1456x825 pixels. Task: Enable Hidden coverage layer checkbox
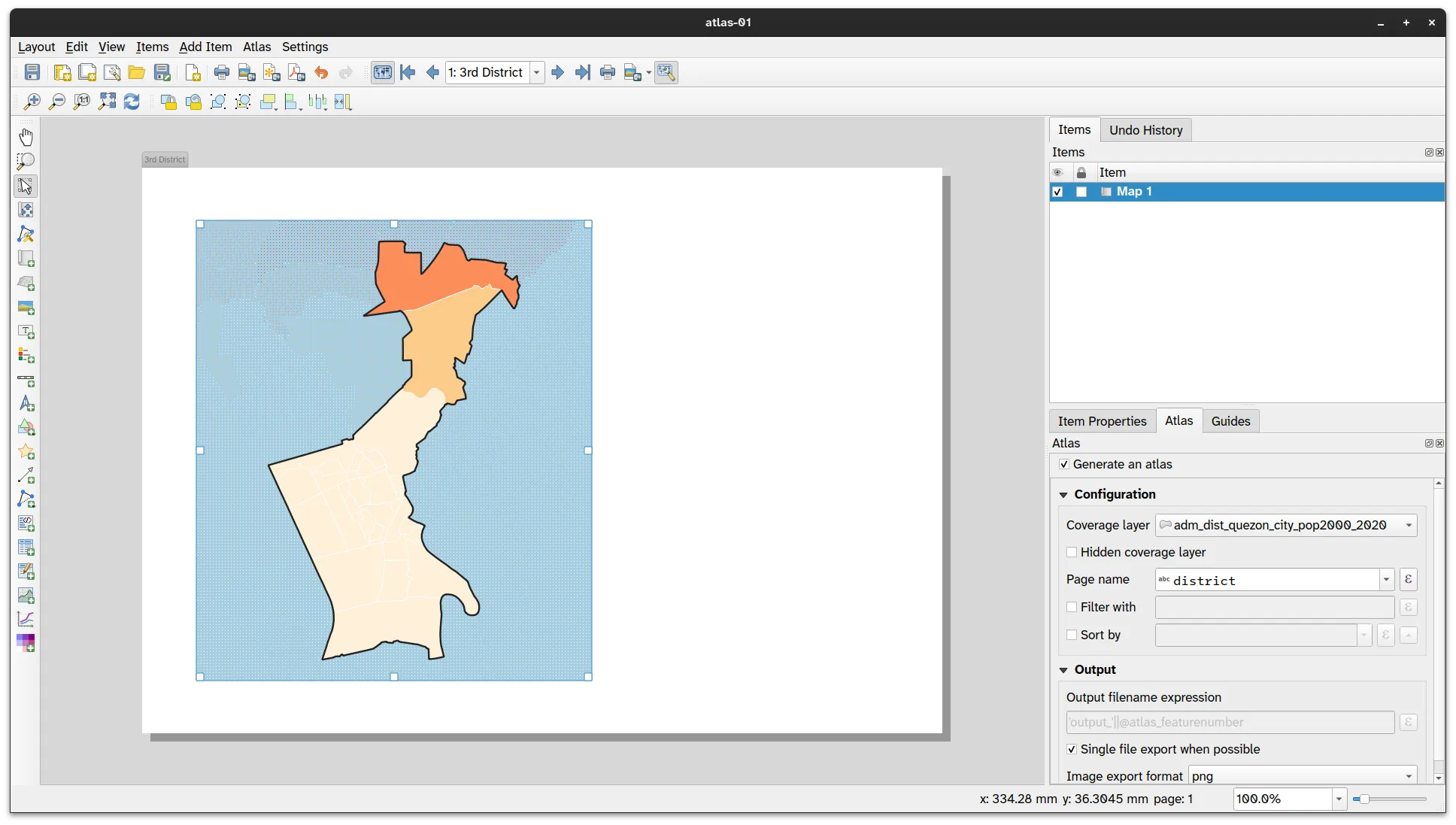[1072, 552]
